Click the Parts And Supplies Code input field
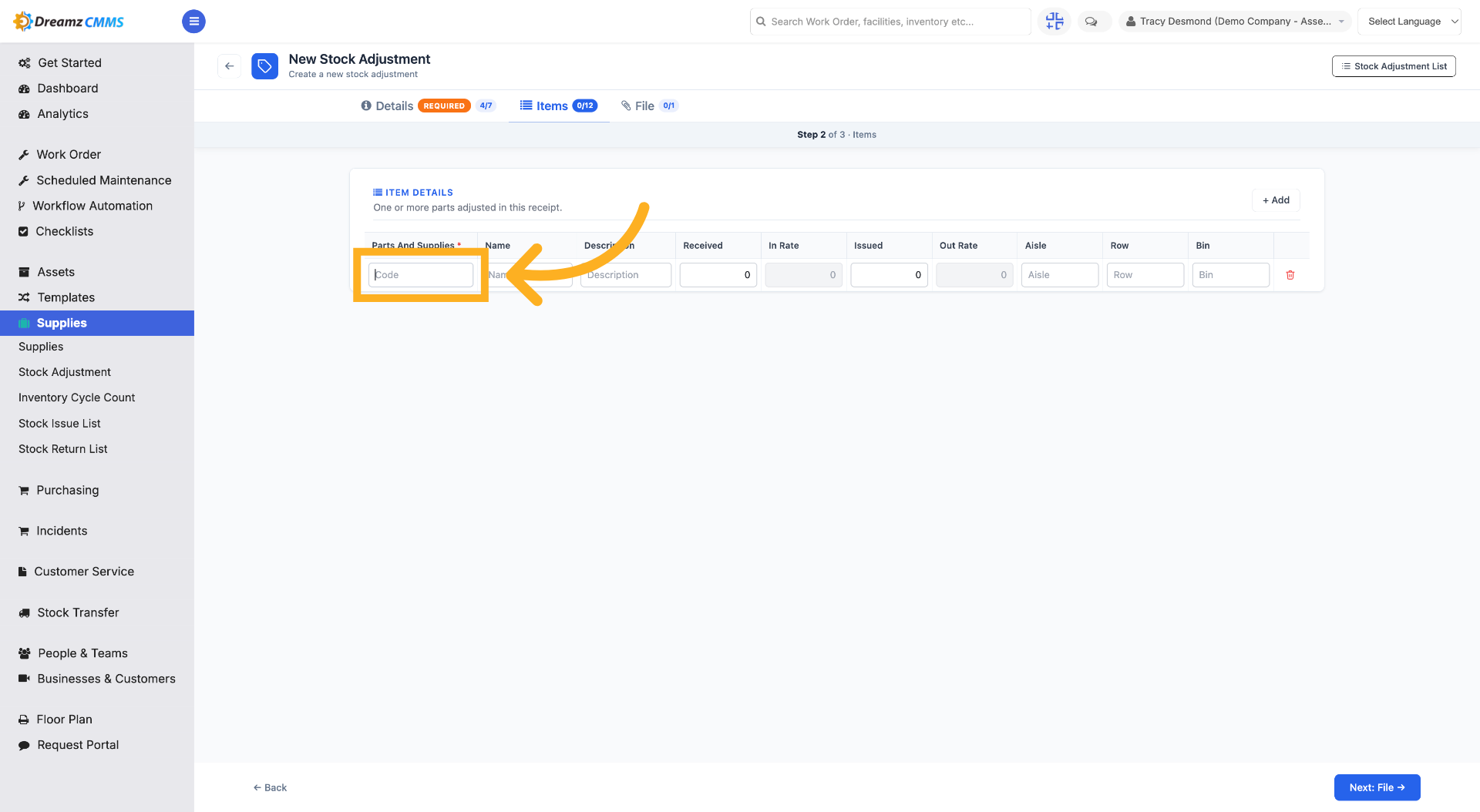 (x=421, y=275)
